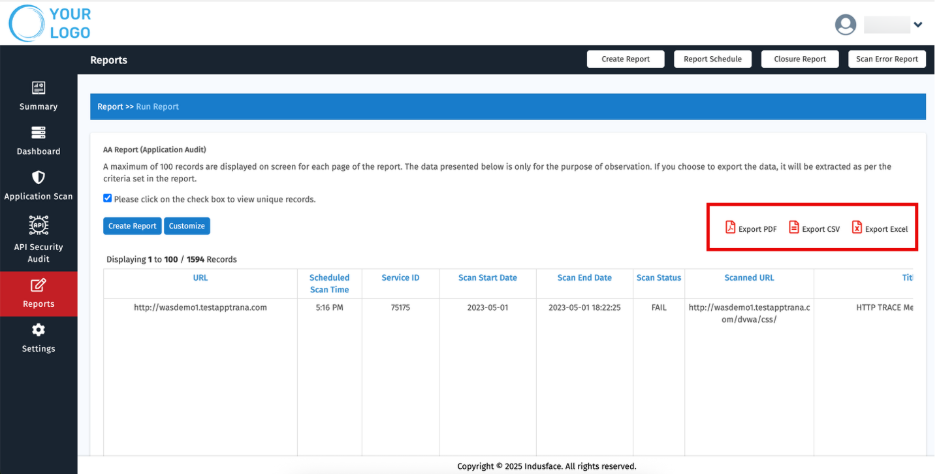The width and height of the screenshot is (936, 474).
Task: Click the Summary icon in sidebar
Action: pyautogui.click(x=38, y=88)
